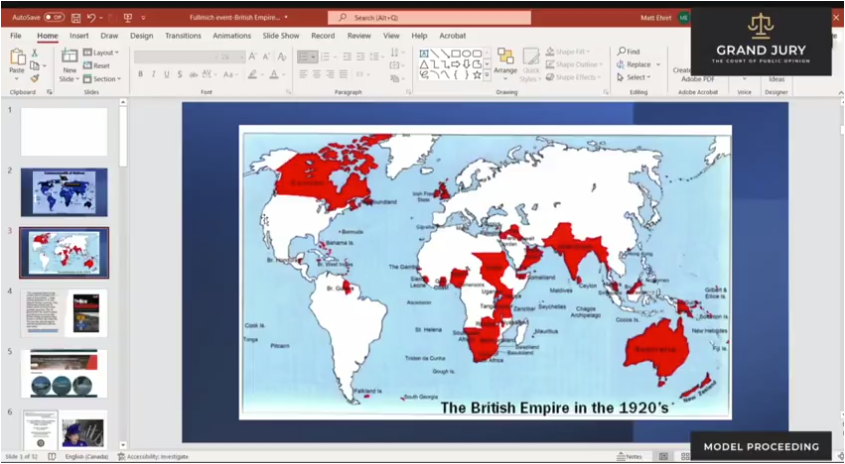Toggle Text Shadow formatting
The height and width of the screenshot is (464, 845).
[179, 74]
